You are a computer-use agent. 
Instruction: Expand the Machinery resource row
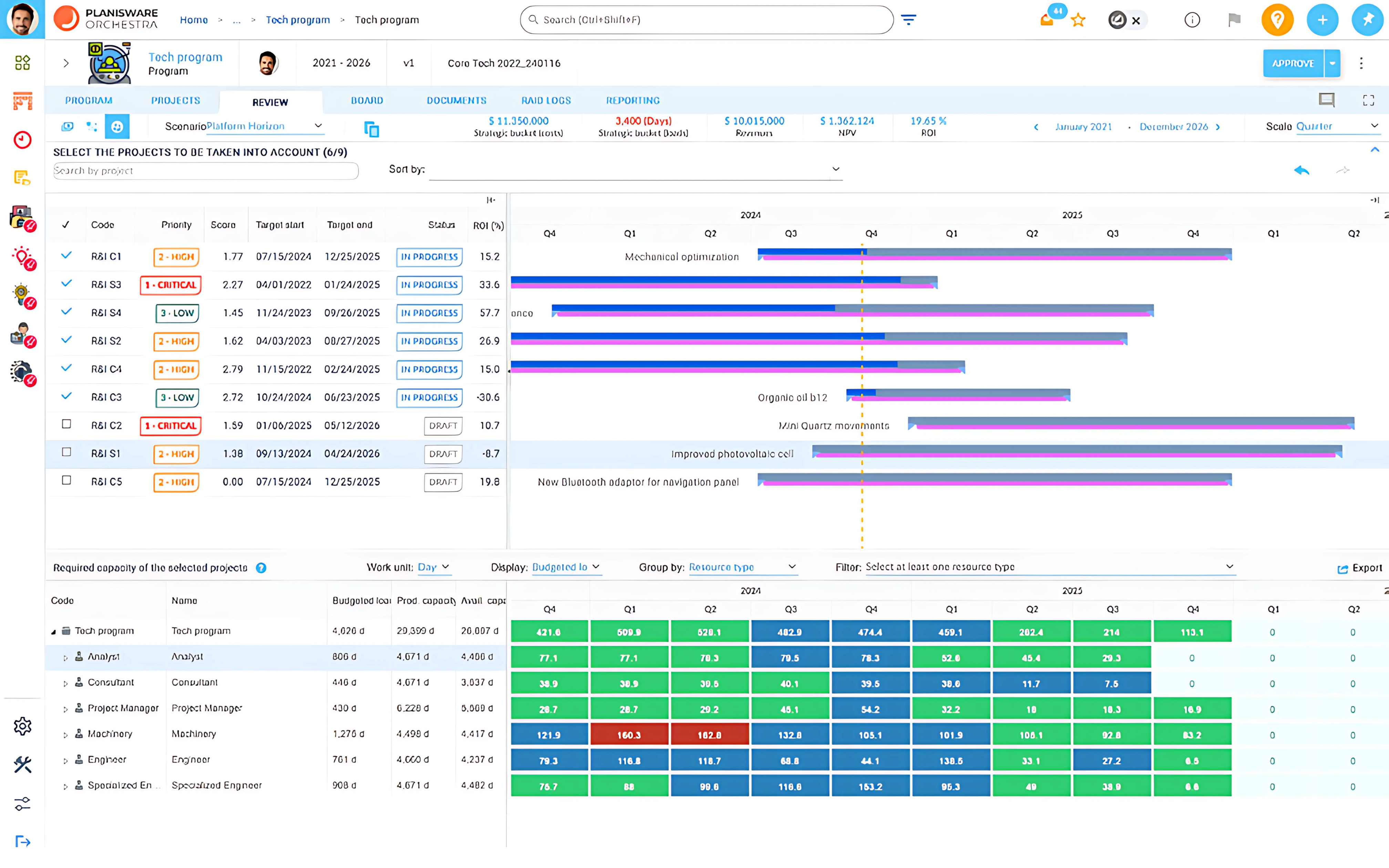(x=65, y=735)
